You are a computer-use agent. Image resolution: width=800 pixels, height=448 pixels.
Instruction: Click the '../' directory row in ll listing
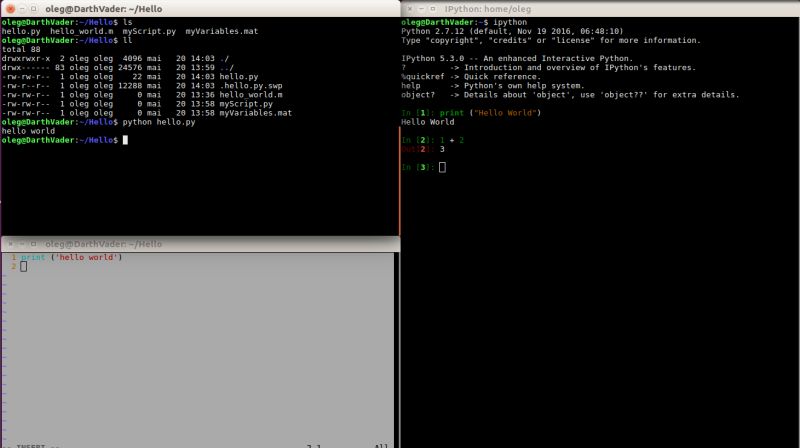tap(118, 67)
